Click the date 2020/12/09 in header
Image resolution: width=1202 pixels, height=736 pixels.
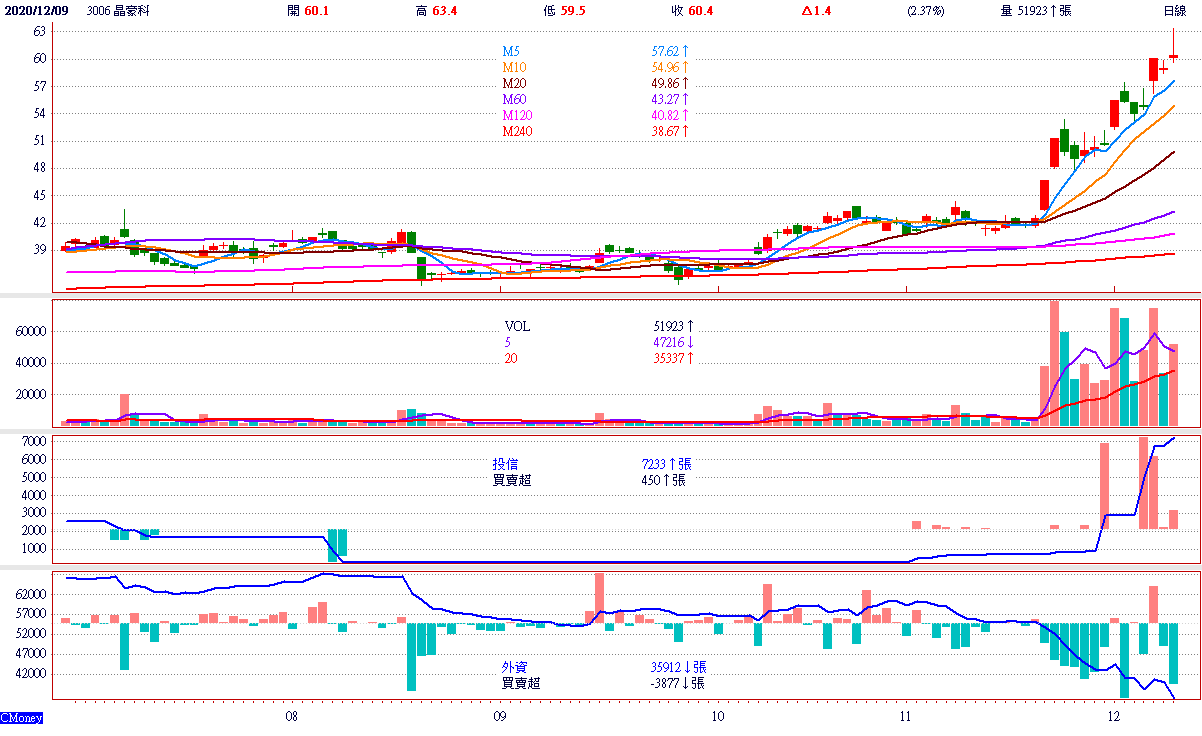coord(35,11)
